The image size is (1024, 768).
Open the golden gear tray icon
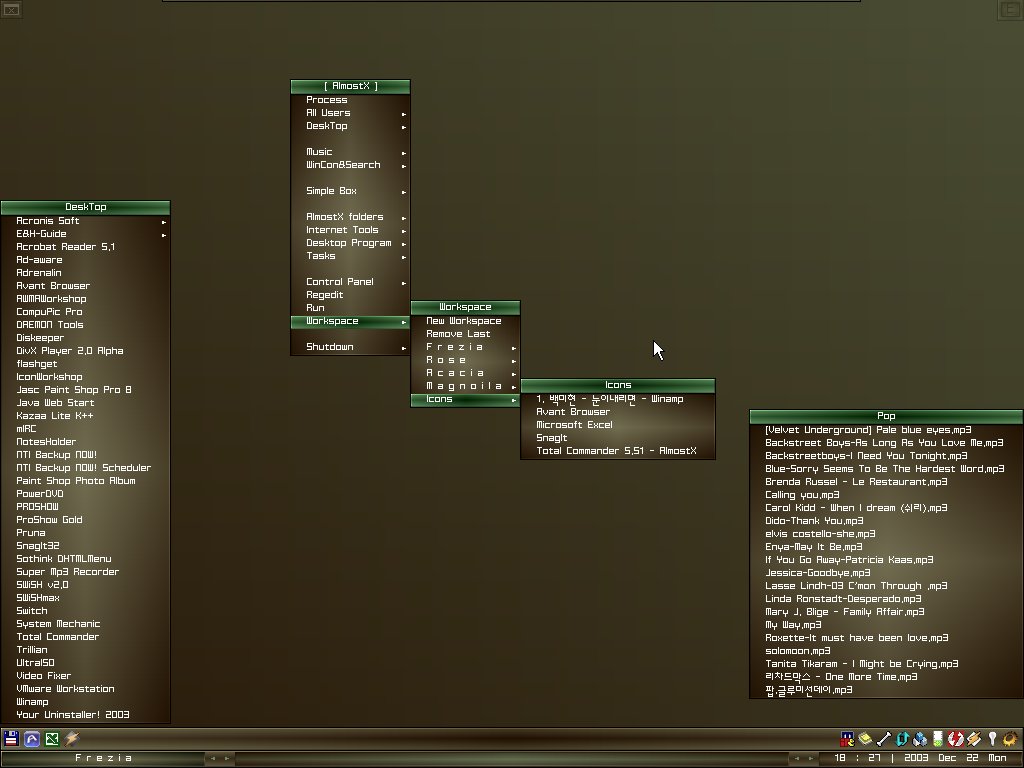pyautogui.click(x=1010, y=739)
